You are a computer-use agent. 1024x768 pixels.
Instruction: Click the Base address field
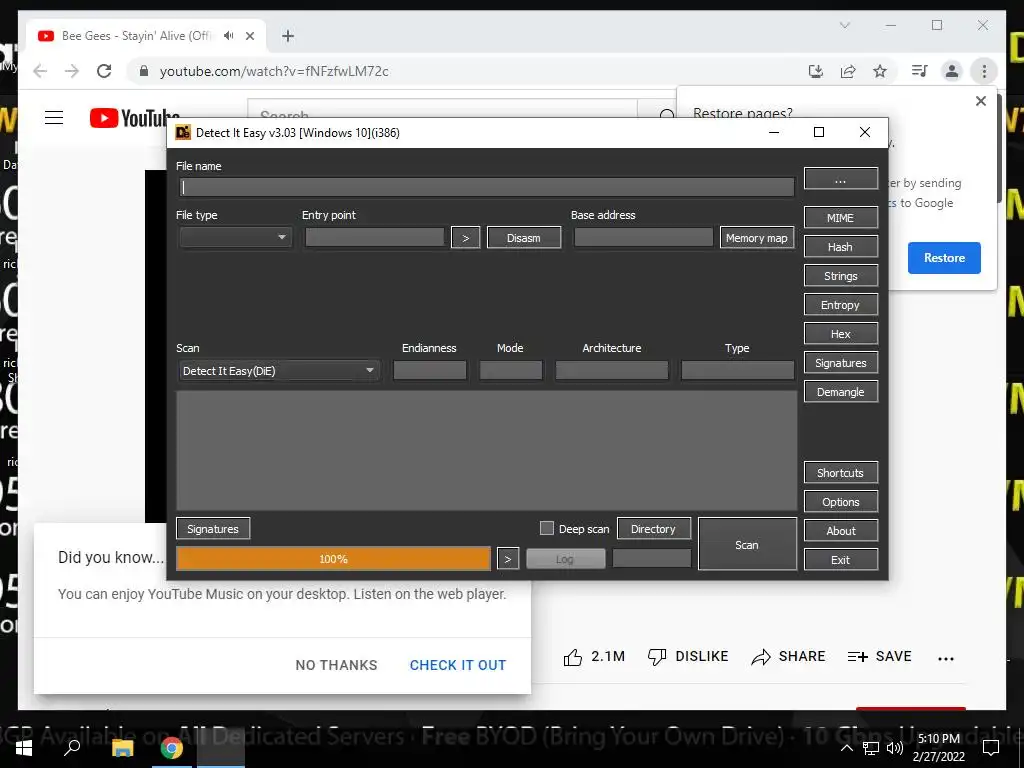(x=644, y=237)
